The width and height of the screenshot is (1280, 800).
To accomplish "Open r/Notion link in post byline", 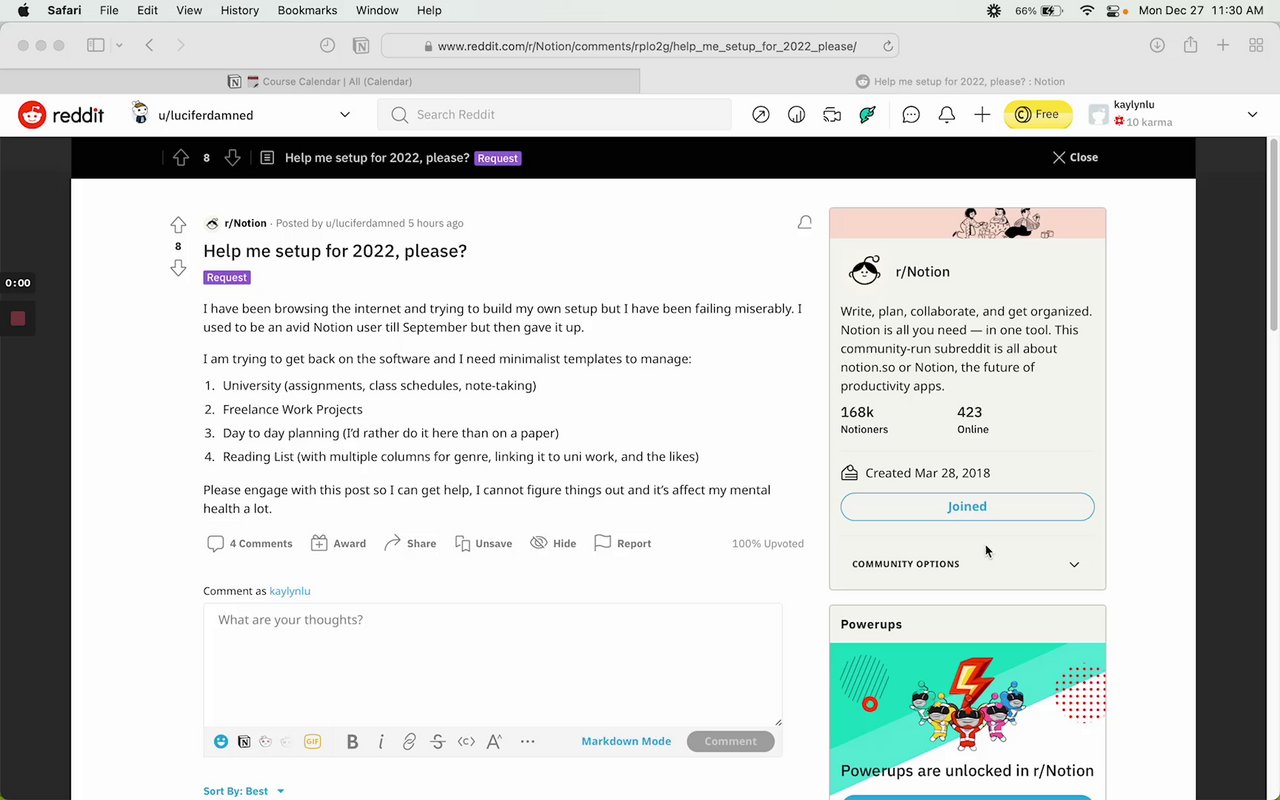I will click(x=245, y=223).
